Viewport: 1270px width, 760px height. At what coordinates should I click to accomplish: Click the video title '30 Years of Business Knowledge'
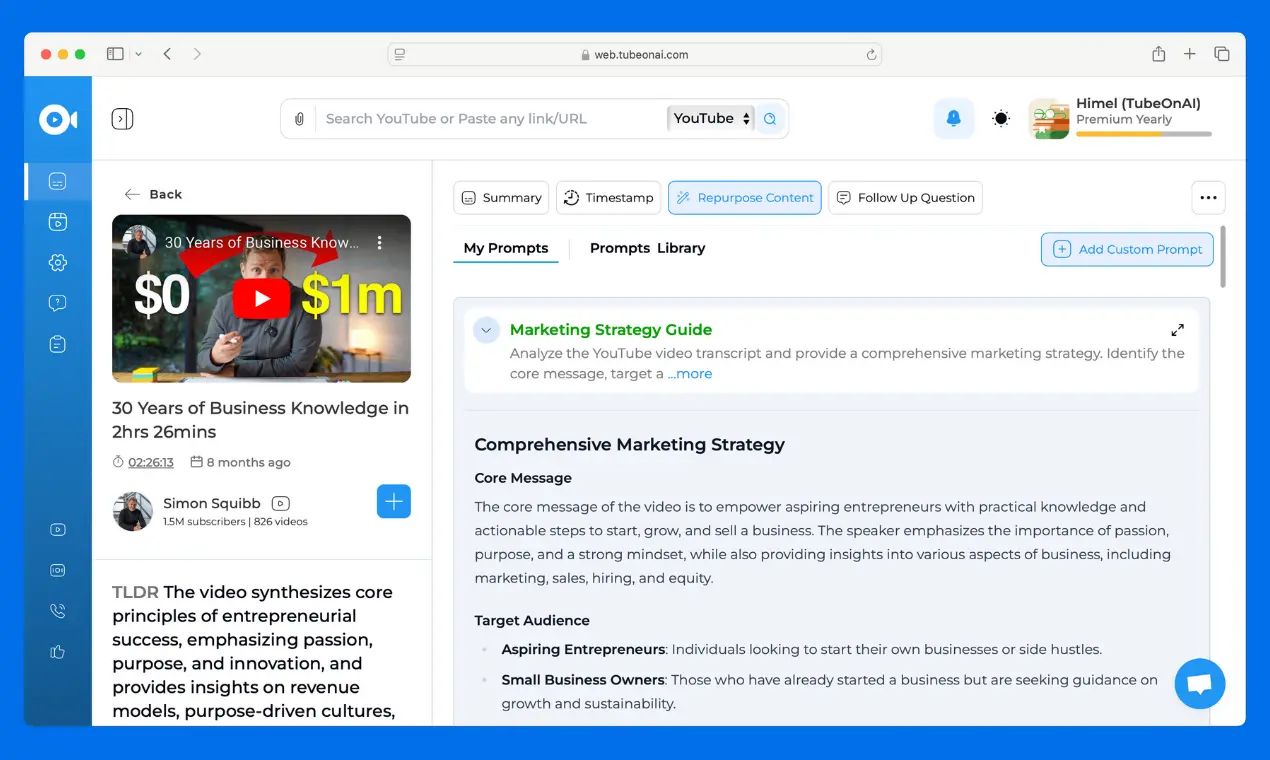(x=260, y=420)
